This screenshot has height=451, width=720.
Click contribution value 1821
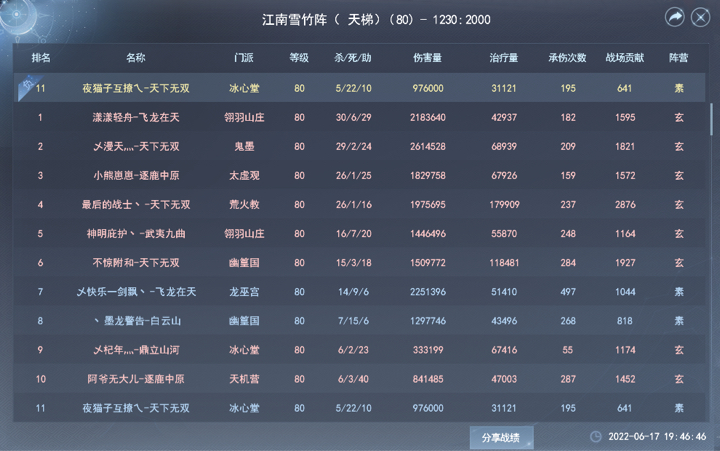(x=625, y=147)
